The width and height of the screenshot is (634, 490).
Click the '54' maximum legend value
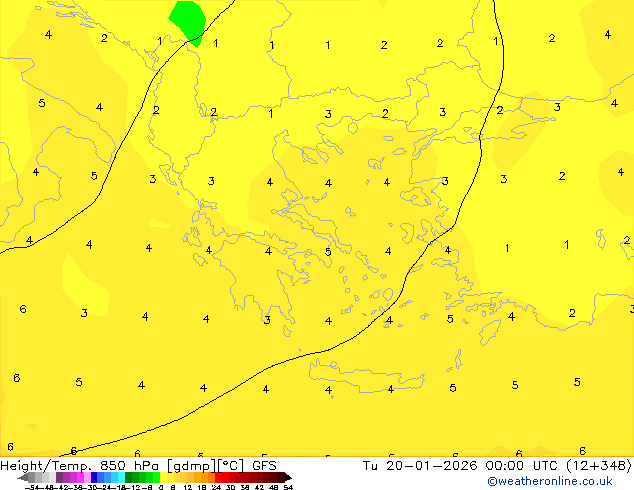pos(288,487)
